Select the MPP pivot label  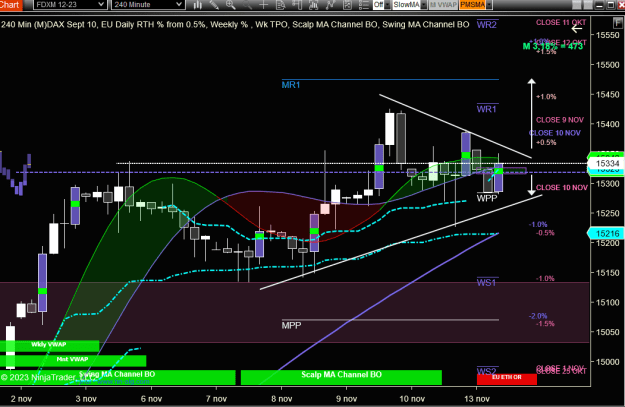(x=291, y=325)
